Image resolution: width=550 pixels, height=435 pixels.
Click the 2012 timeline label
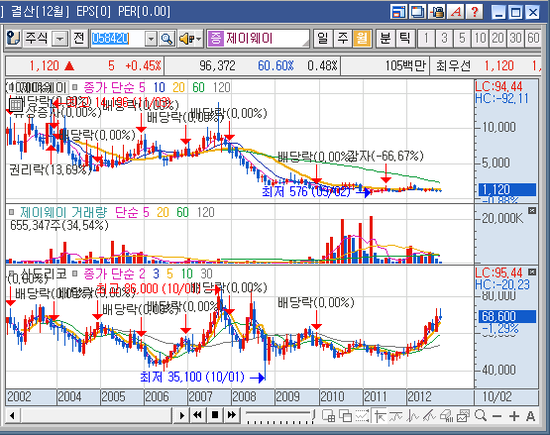(419, 396)
